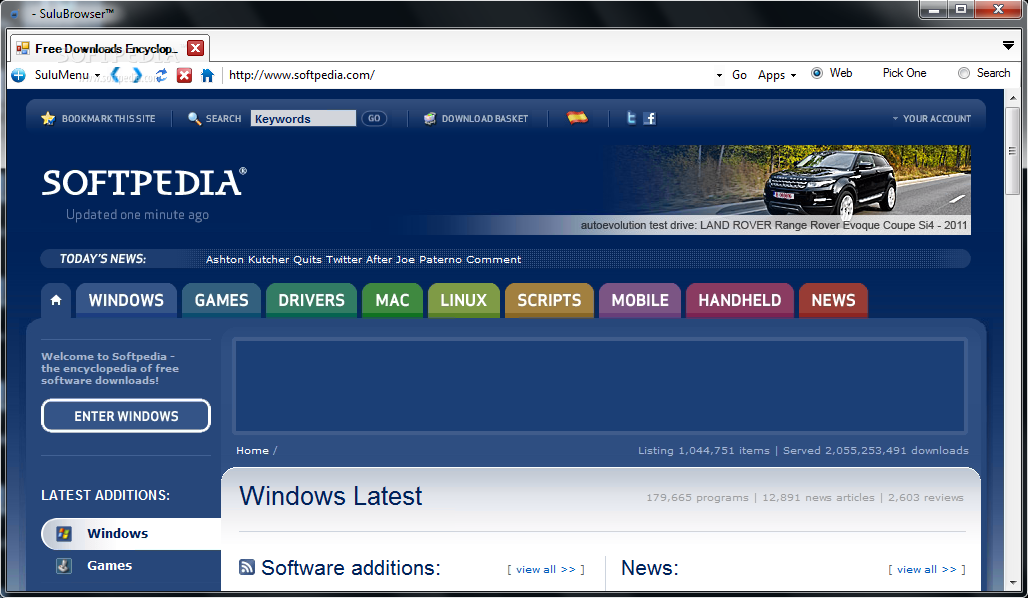1028x598 pixels.
Task: Open the DRIVERS category tab
Action: click(x=311, y=300)
